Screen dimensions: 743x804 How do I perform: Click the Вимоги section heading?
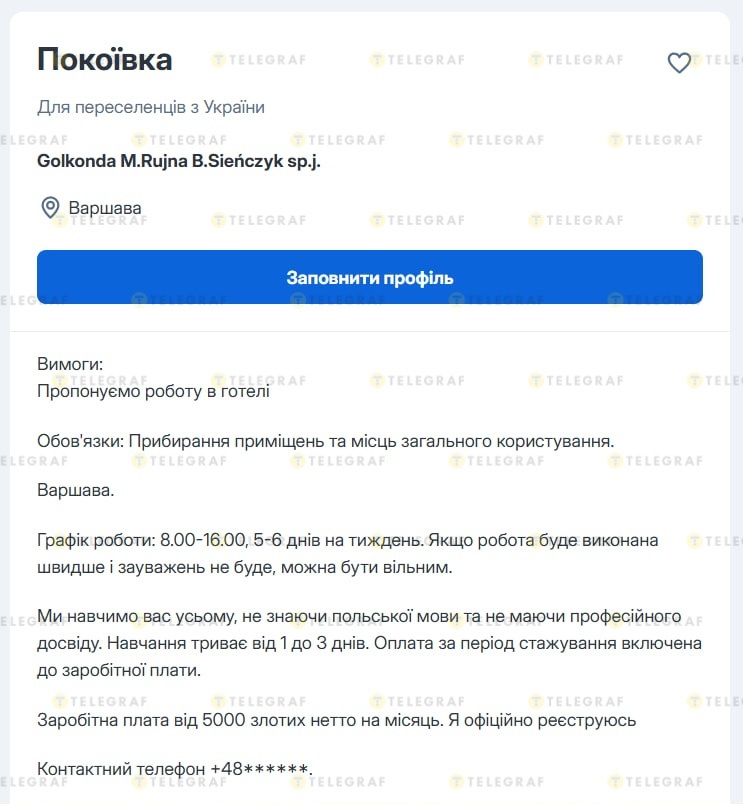pyautogui.click(x=70, y=364)
